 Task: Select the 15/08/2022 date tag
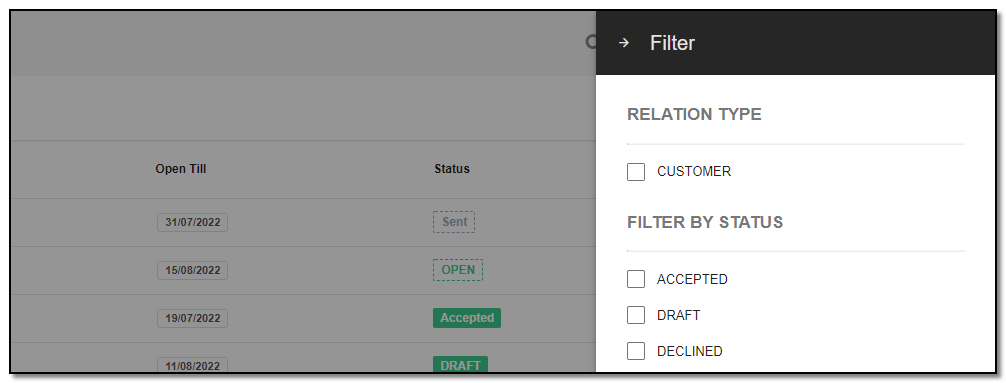pos(192,270)
